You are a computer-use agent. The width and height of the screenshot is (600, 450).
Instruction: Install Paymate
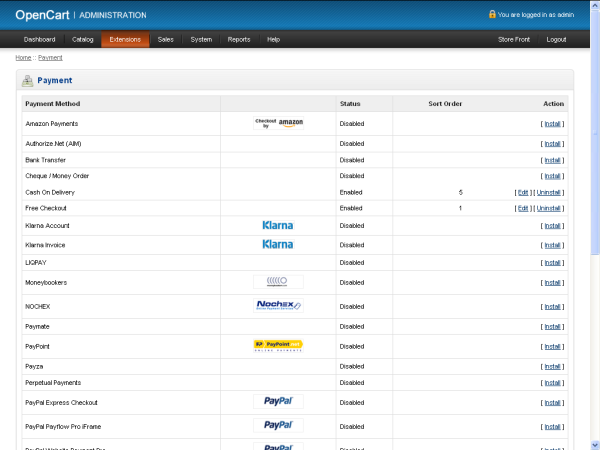tap(552, 327)
